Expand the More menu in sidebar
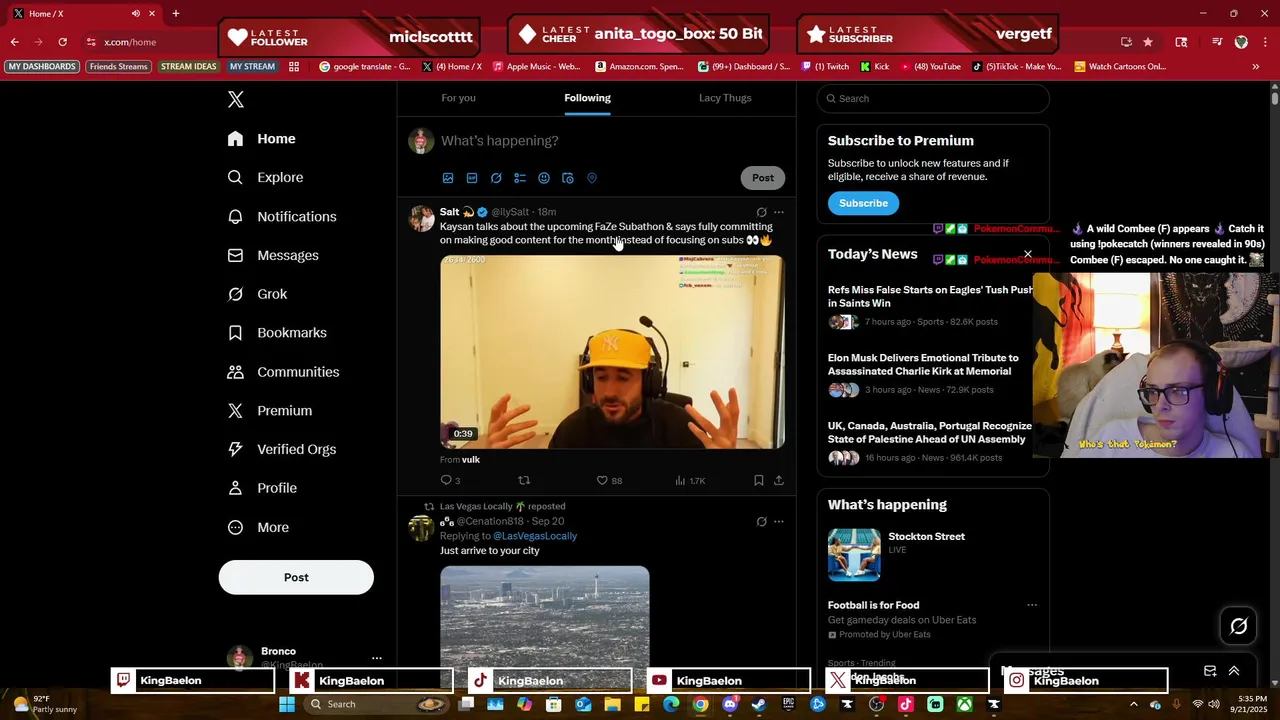 point(258,527)
